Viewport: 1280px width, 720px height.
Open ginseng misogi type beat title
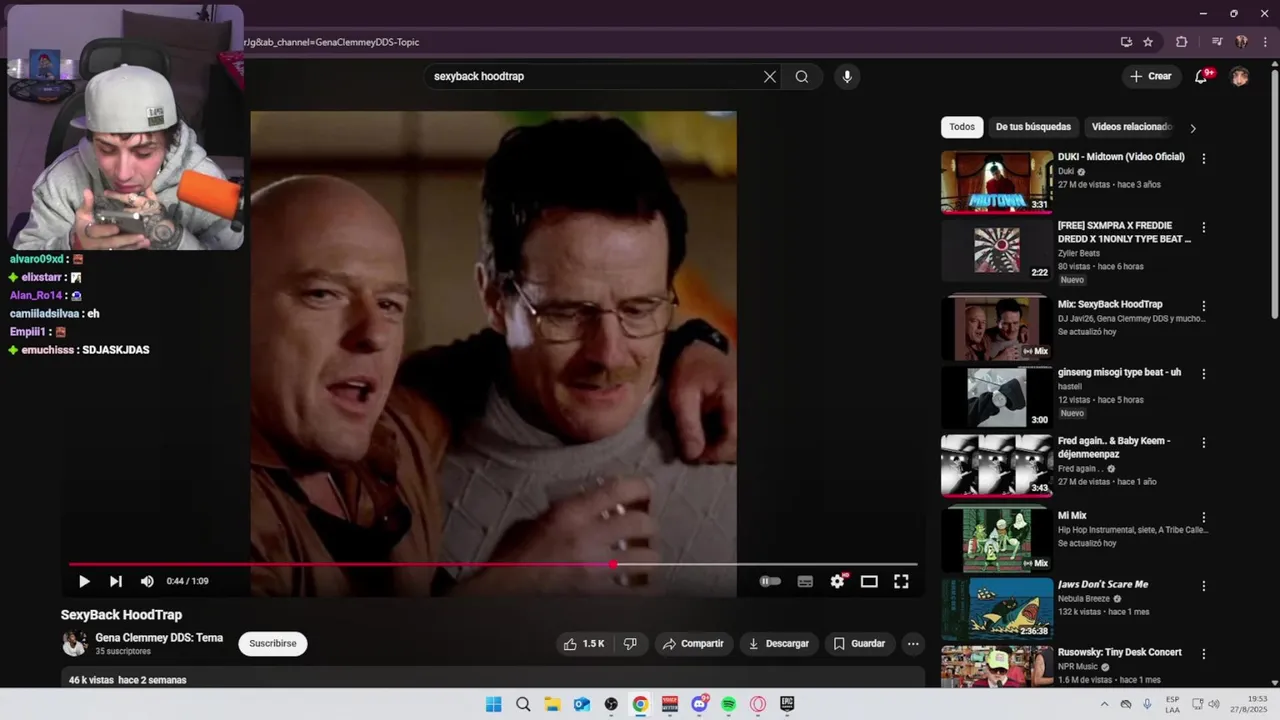pos(1119,372)
